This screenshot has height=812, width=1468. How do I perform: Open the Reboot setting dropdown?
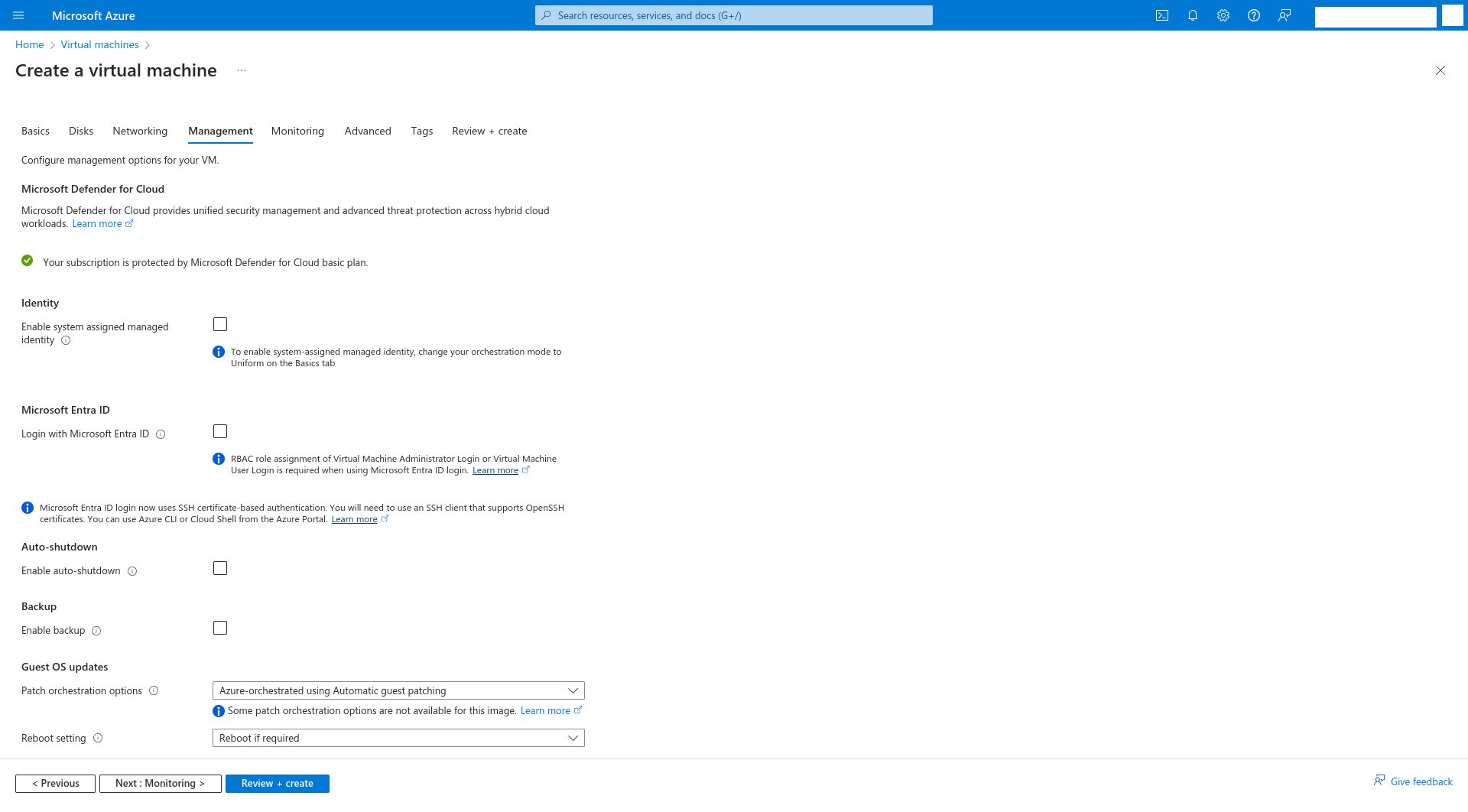coord(398,738)
